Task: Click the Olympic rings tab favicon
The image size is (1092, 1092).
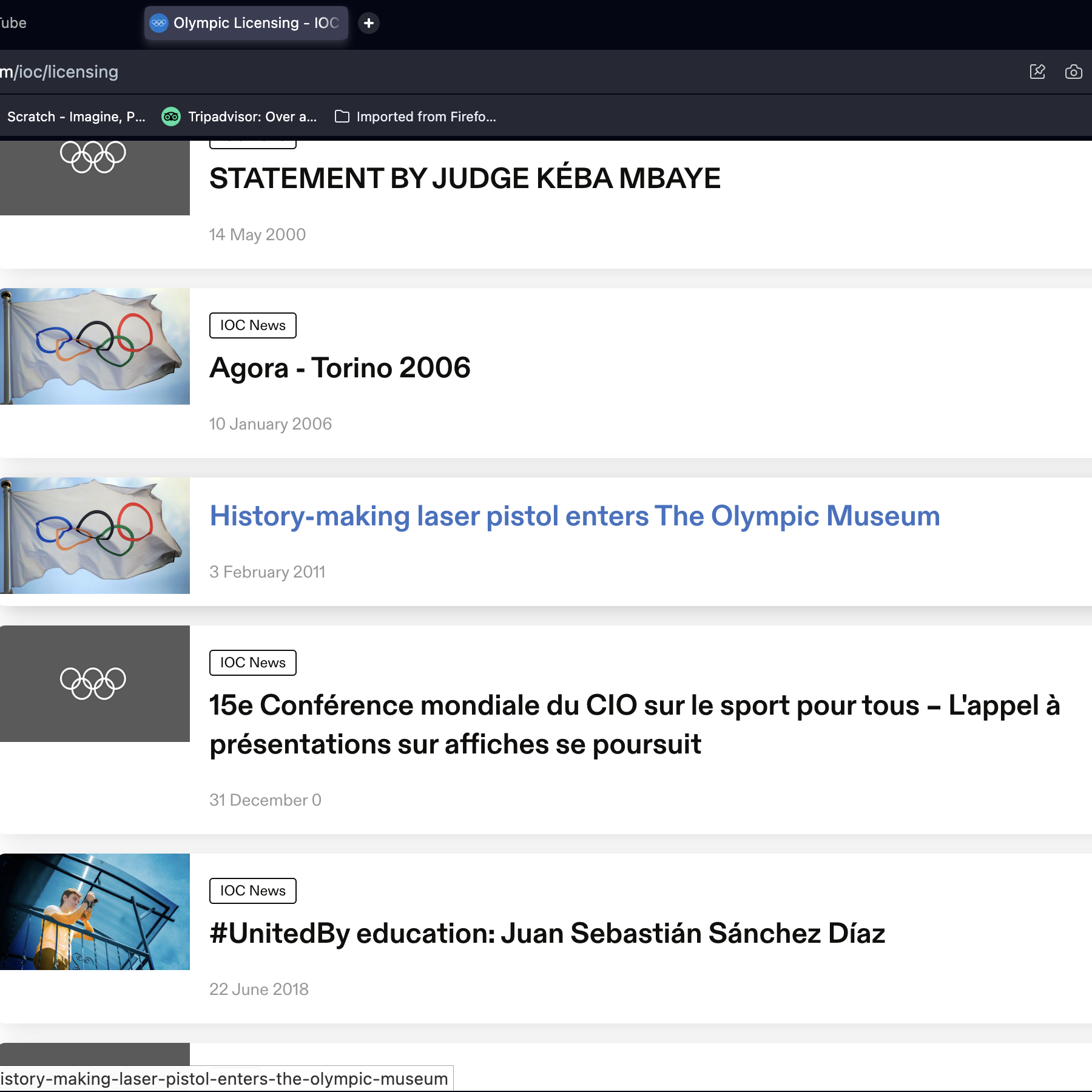Action: coord(159,23)
